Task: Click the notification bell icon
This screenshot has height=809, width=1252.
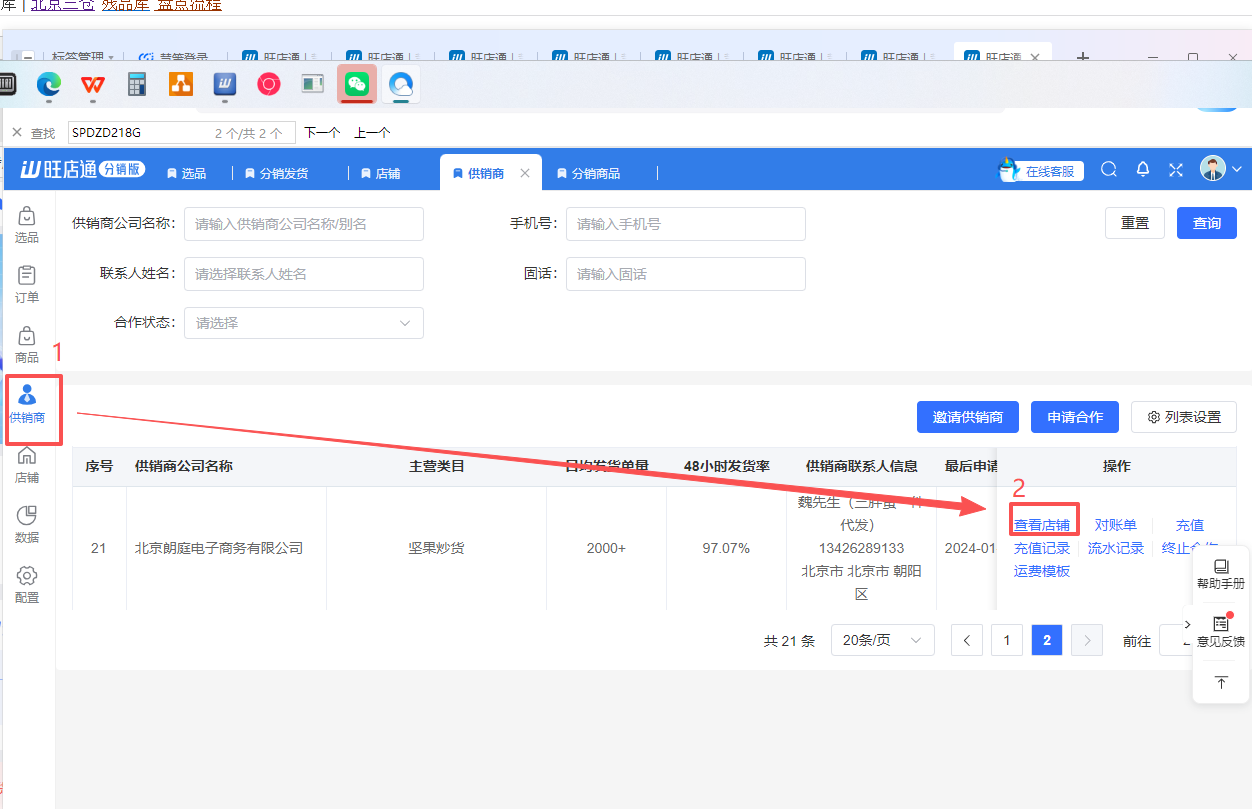Action: tap(1143, 170)
